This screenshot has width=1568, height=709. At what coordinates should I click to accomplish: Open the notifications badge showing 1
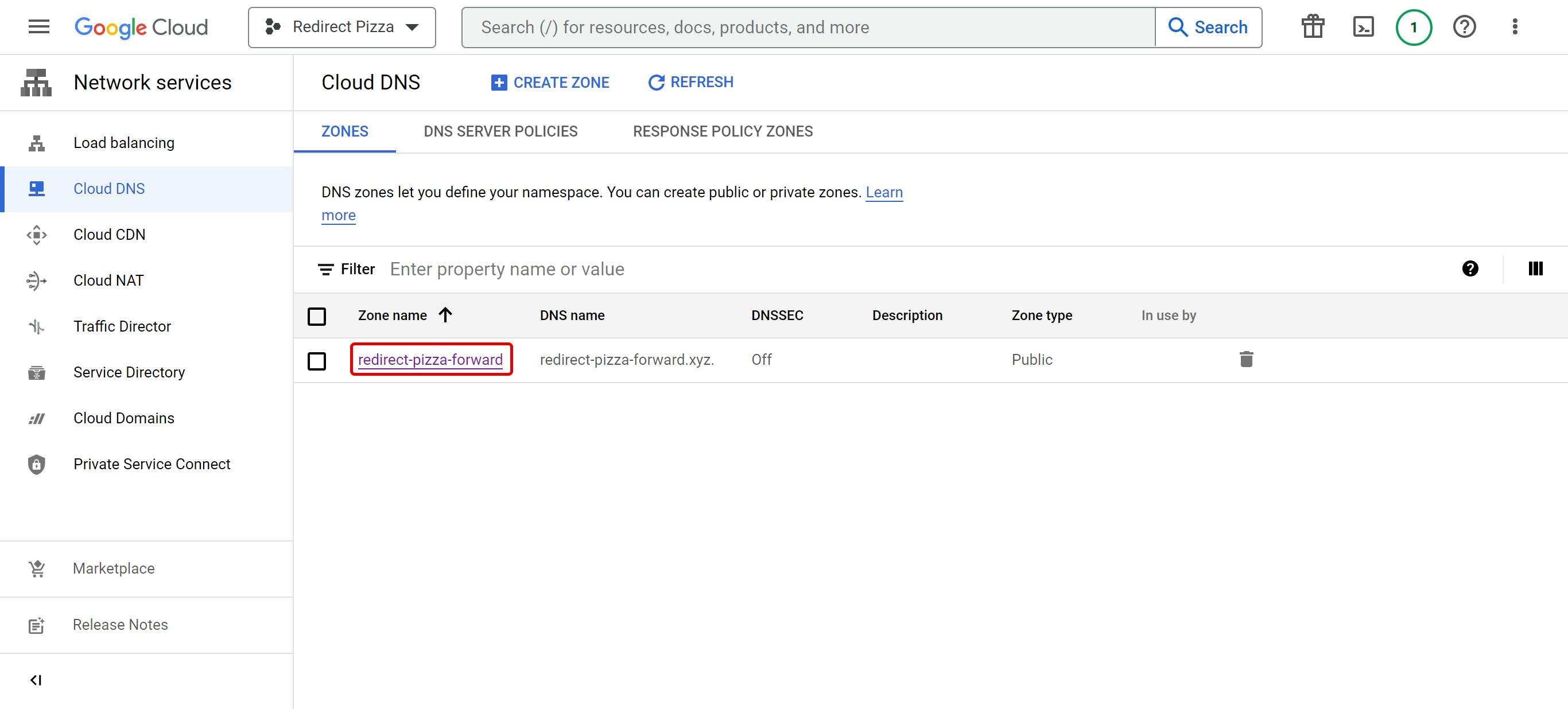(x=1413, y=27)
